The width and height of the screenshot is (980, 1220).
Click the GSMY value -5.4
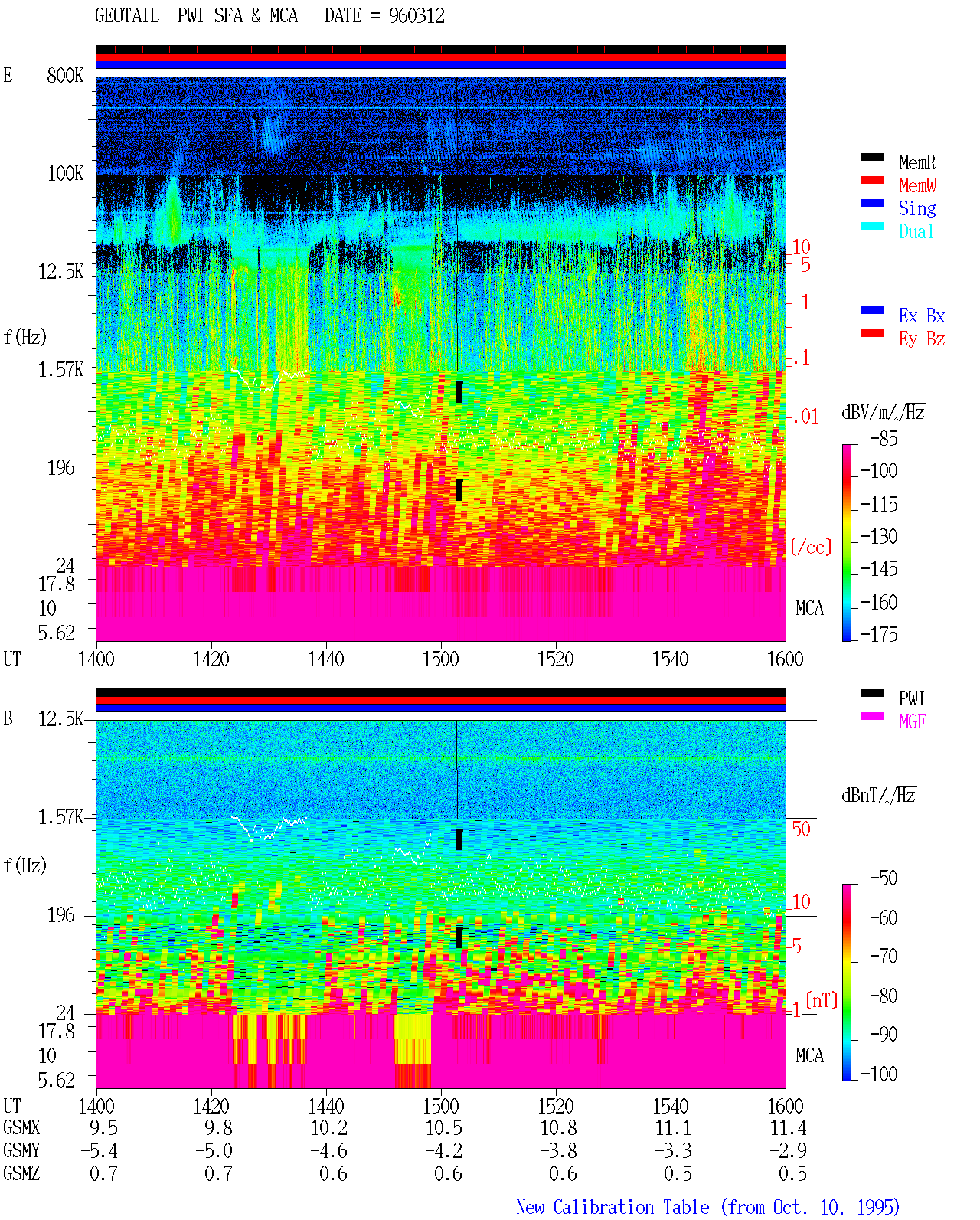point(99,1151)
